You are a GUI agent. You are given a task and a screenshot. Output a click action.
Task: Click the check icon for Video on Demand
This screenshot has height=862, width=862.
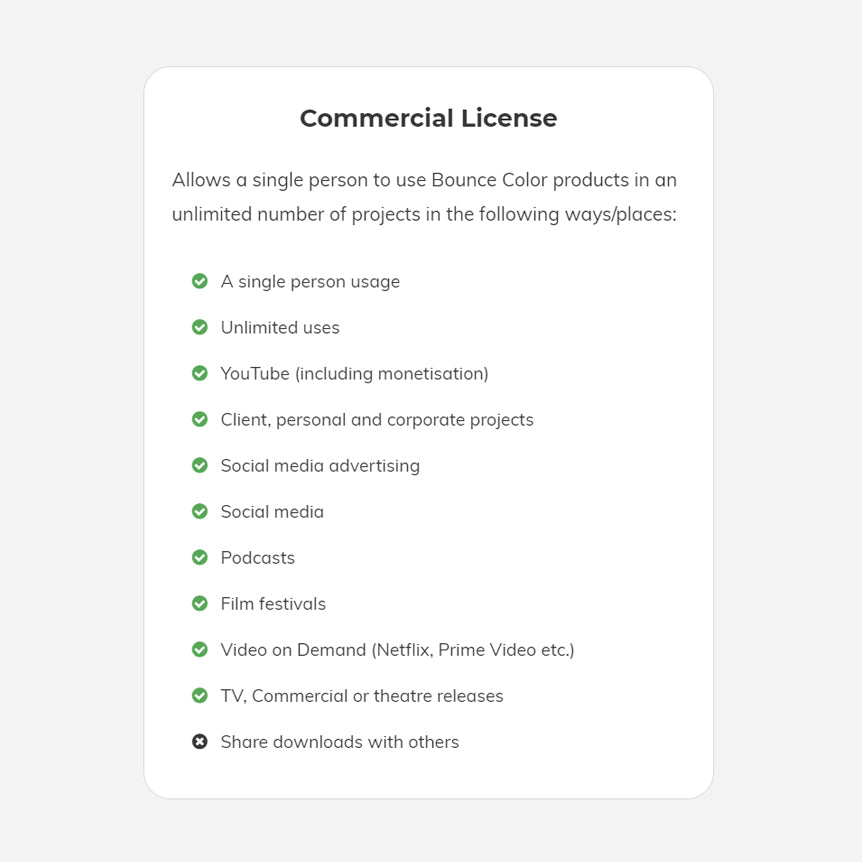pyautogui.click(x=200, y=649)
